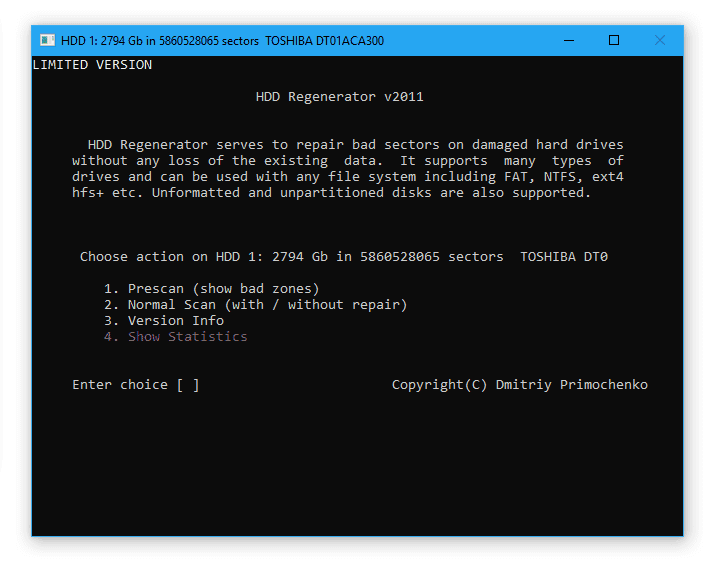Maximize the HDD Regenerator console window

[614, 40]
